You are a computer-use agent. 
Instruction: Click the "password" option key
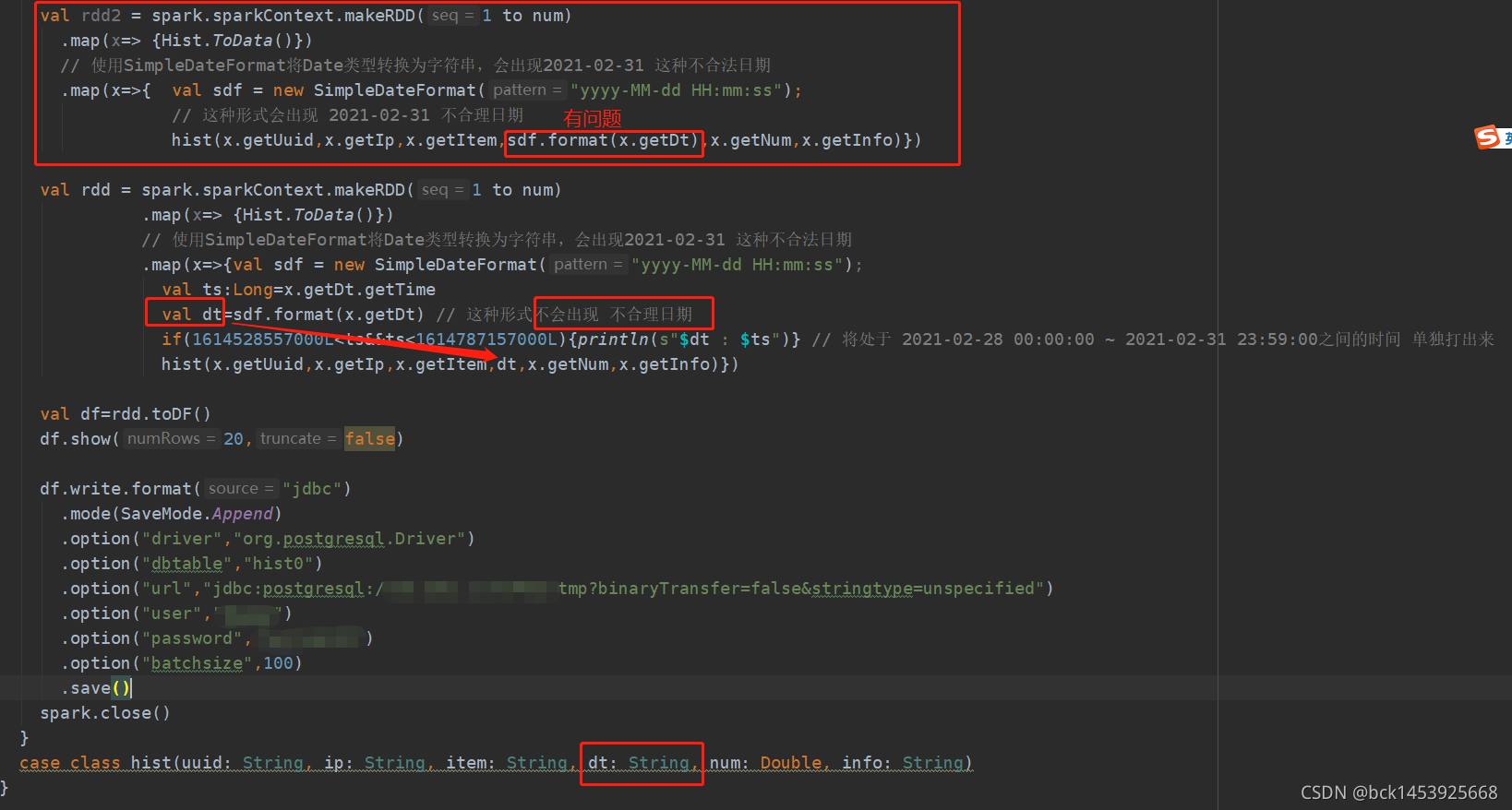192,638
